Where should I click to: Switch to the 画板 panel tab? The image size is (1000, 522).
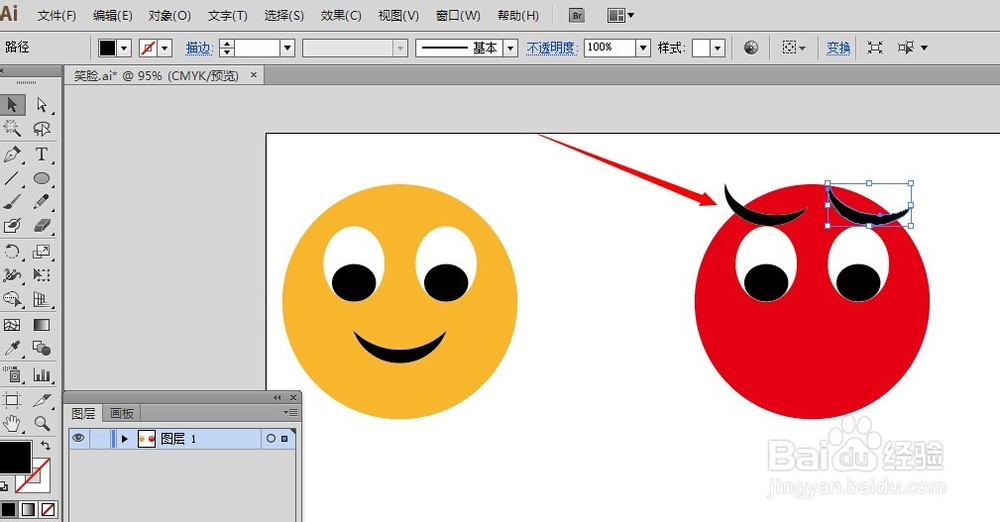[x=122, y=414]
